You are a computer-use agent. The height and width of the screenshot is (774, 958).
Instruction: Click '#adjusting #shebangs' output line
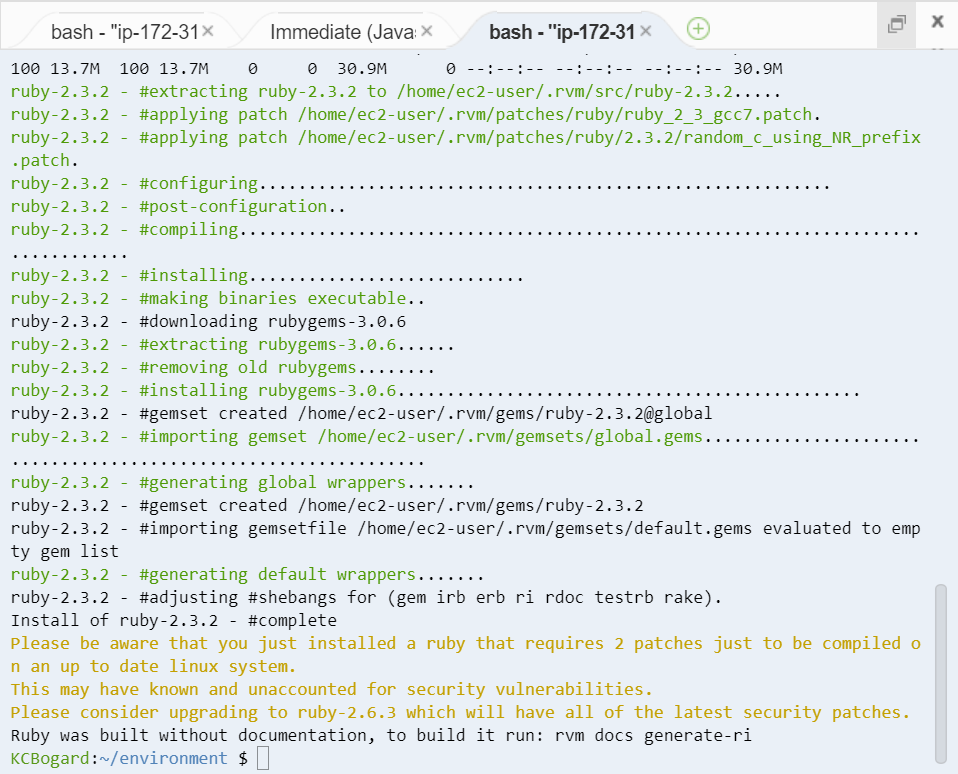[366, 597]
